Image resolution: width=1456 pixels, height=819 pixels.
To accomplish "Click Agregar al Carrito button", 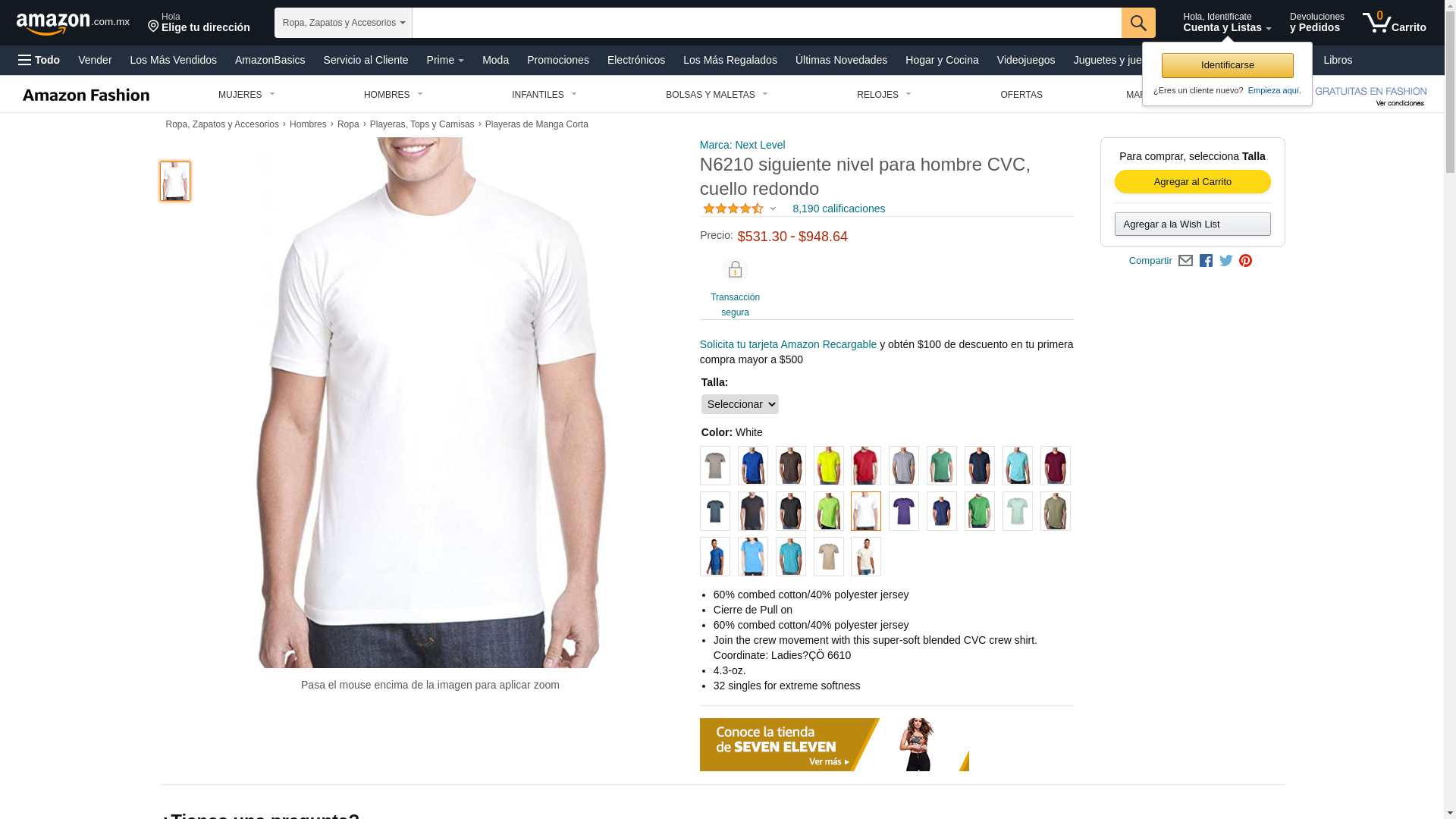I will click(1192, 182).
